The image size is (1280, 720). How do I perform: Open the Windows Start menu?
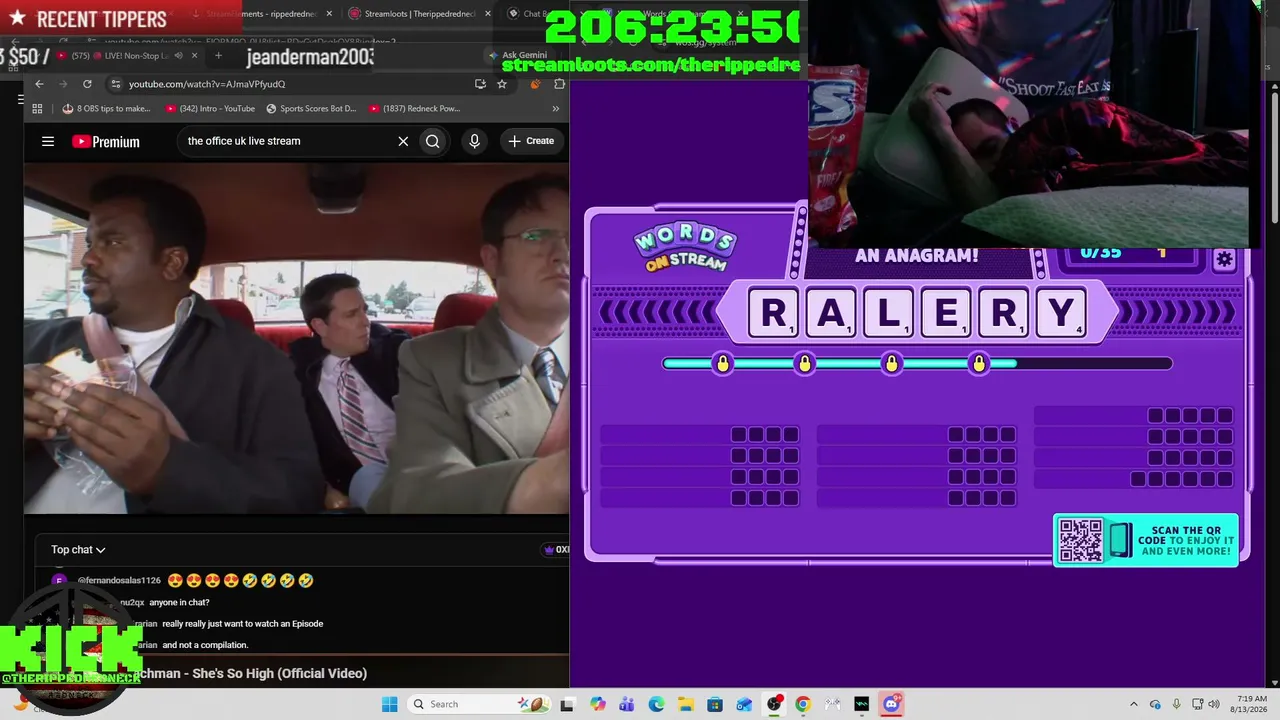[x=389, y=704]
